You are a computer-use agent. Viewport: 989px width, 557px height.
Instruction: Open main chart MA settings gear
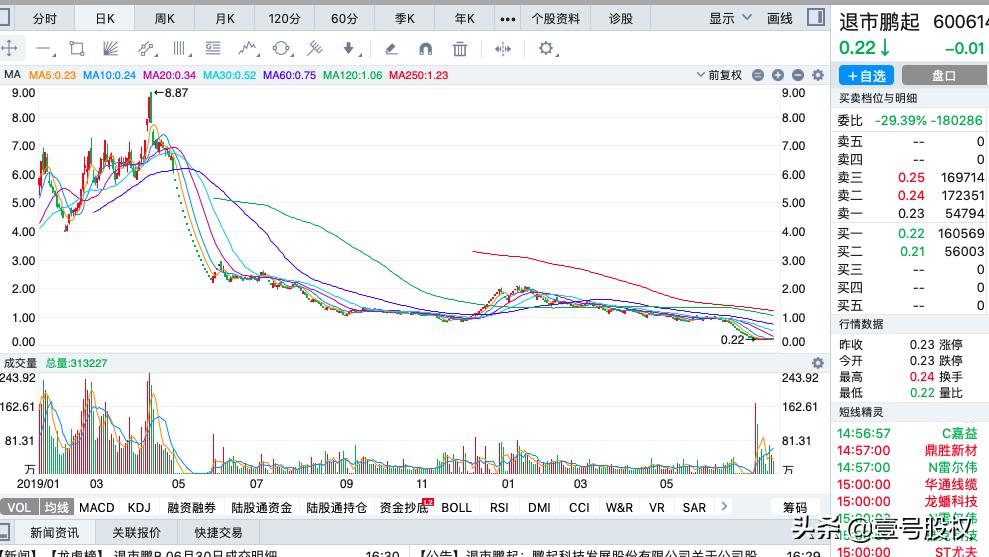point(818,75)
